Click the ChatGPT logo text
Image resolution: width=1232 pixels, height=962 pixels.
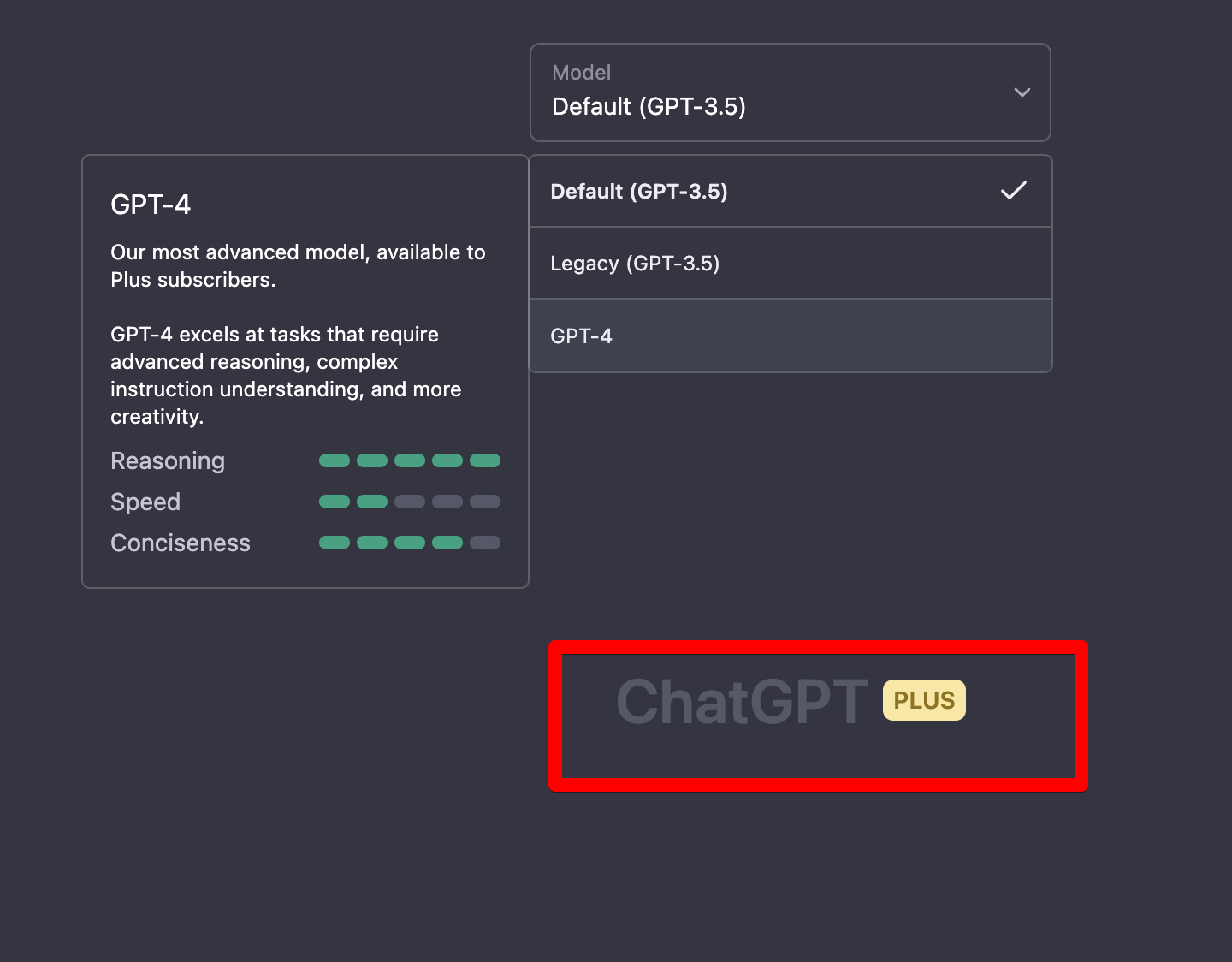point(742,702)
